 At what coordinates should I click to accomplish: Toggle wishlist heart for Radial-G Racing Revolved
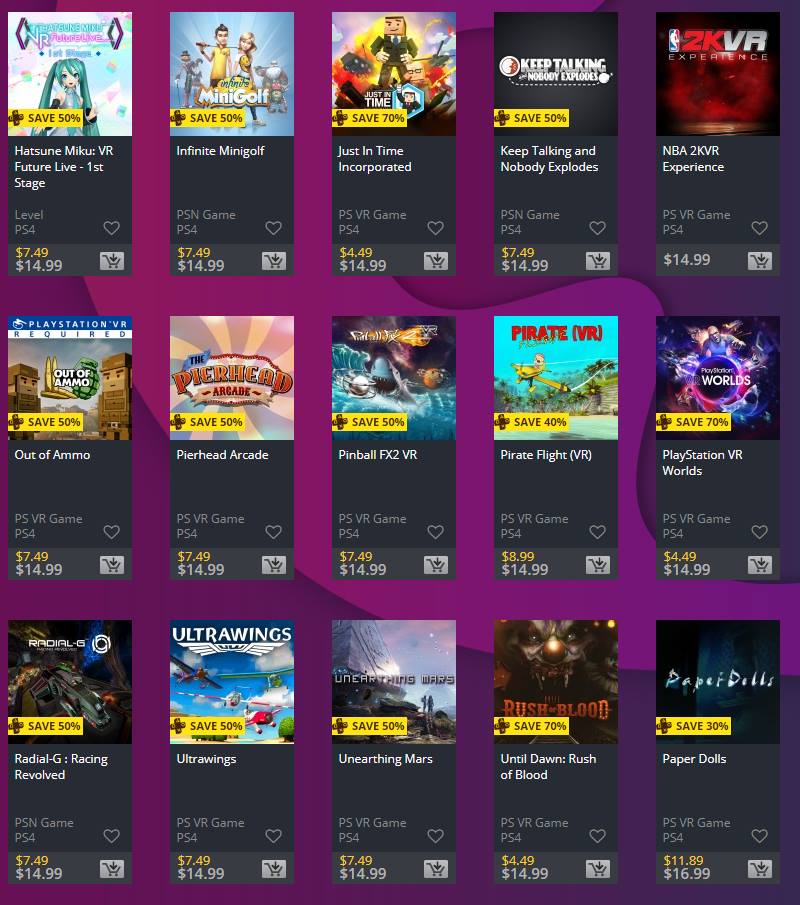click(111, 836)
